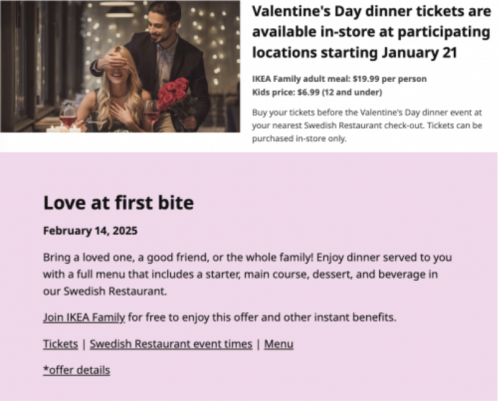The width and height of the screenshot is (500, 404).
Task: Click the wine glass beside the woman
Action: pyautogui.click(x=152, y=115)
